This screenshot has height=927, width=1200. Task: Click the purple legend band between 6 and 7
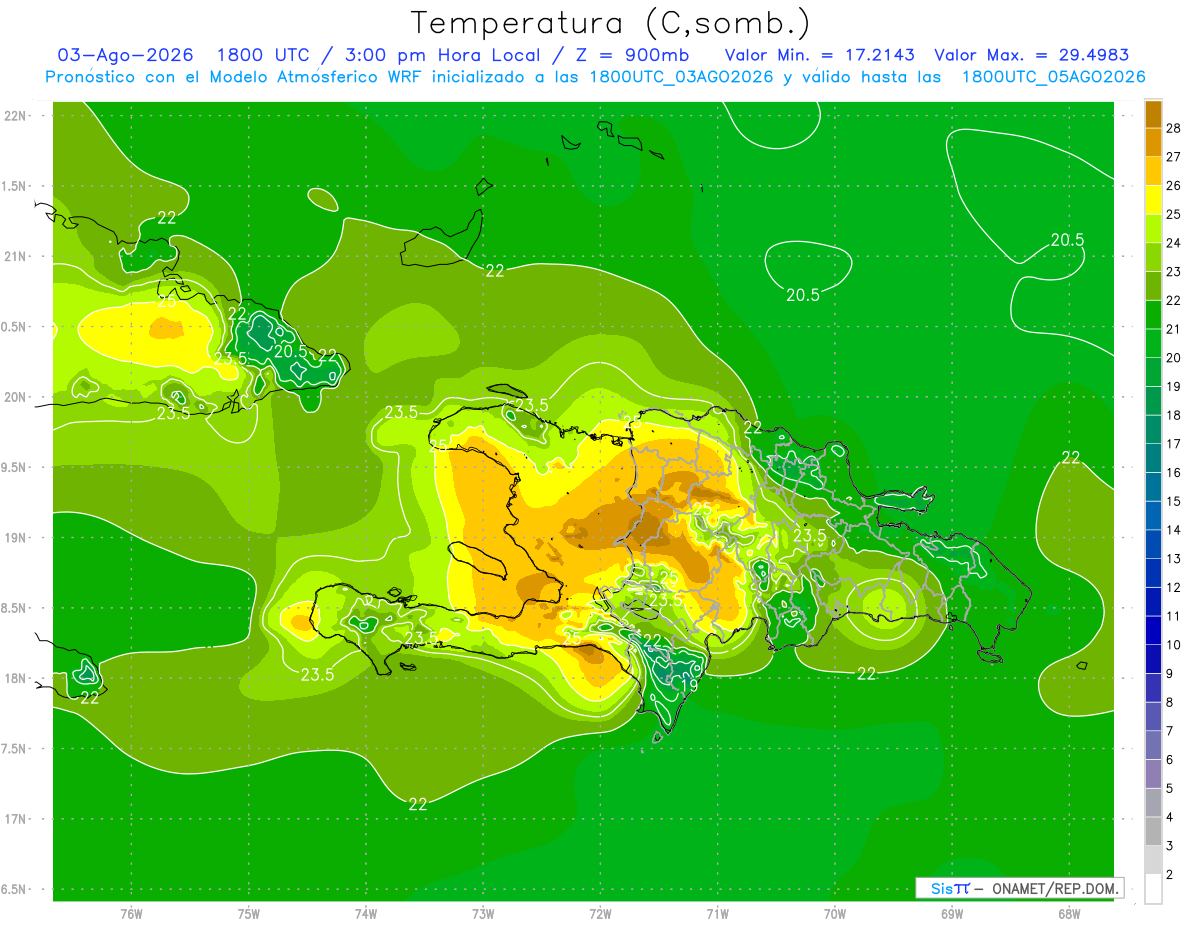coord(1153,745)
